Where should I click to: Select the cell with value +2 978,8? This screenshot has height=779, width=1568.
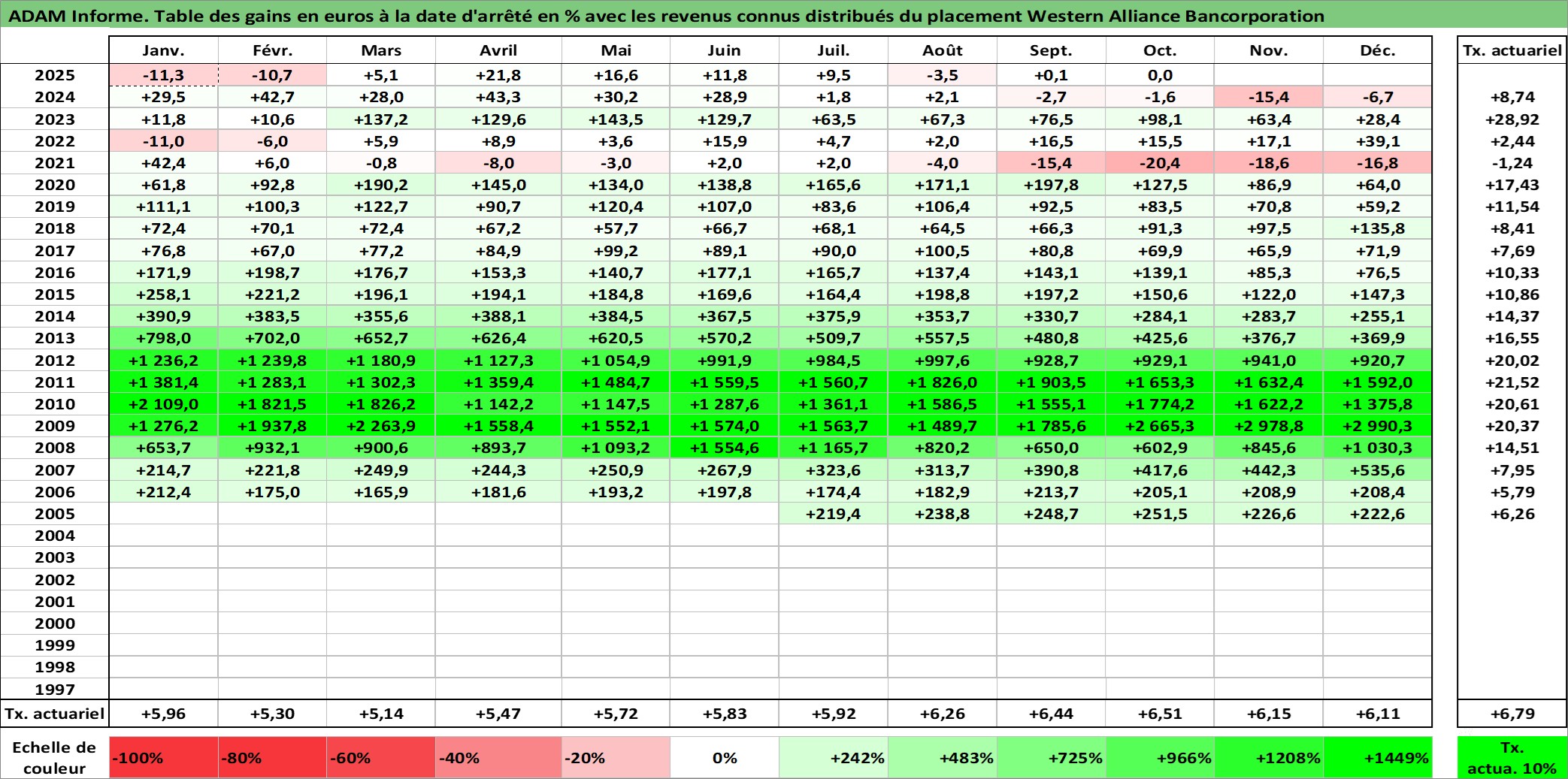coord(1269,426)
